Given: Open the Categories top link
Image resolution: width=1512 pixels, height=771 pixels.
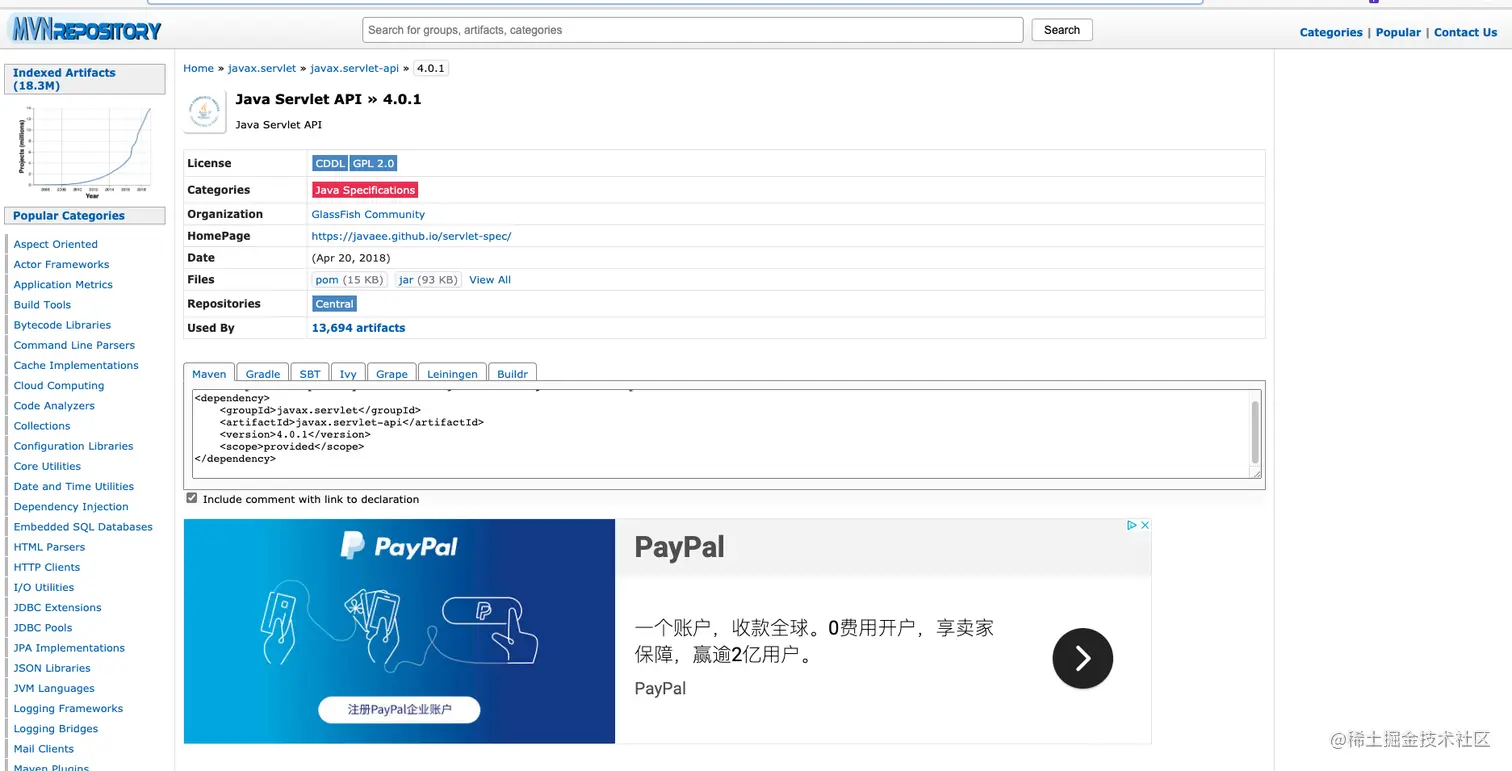Looking at the screenshot, I should (1331, 32).
